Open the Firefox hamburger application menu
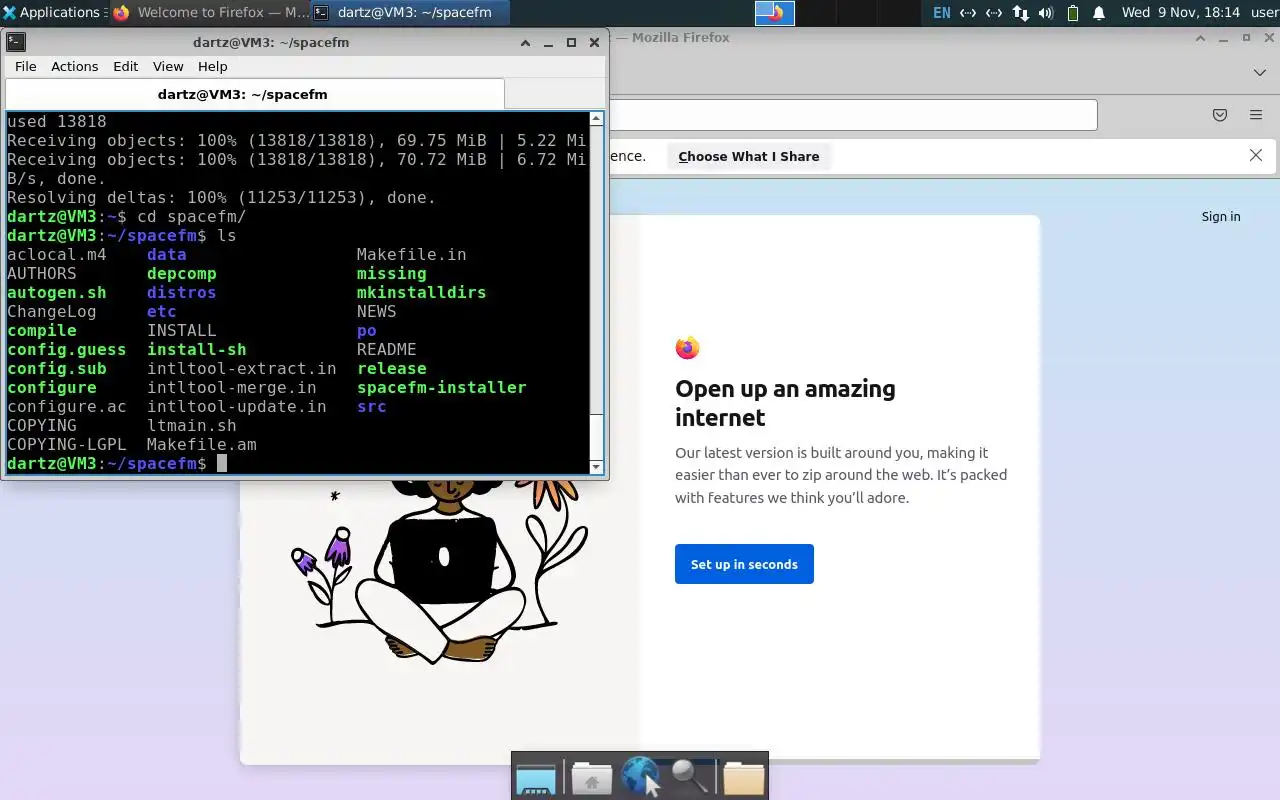This screenshot has height=800, width=1280. [1256, 115]
